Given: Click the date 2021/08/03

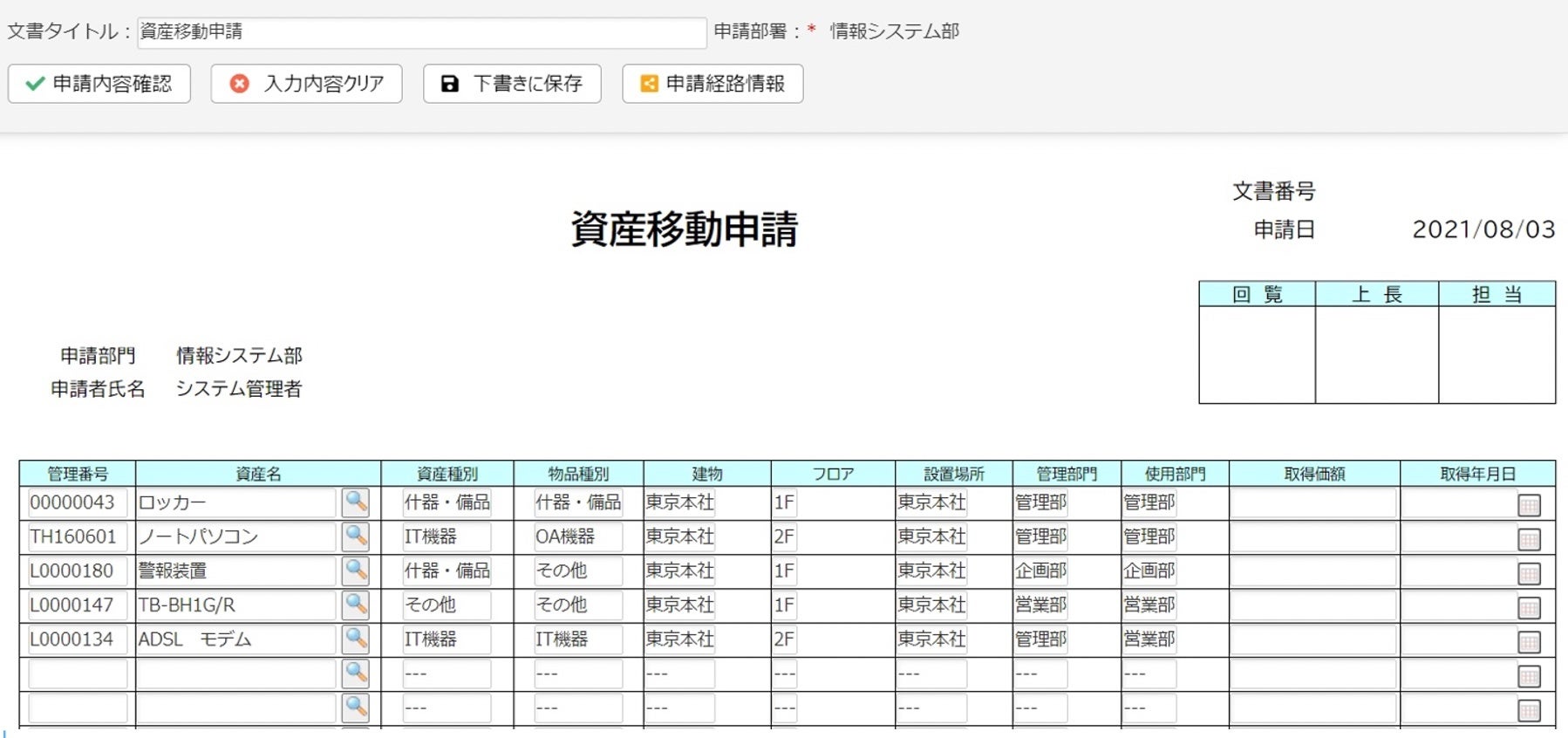Looking at the screenshot, I should pos(1483,229).
